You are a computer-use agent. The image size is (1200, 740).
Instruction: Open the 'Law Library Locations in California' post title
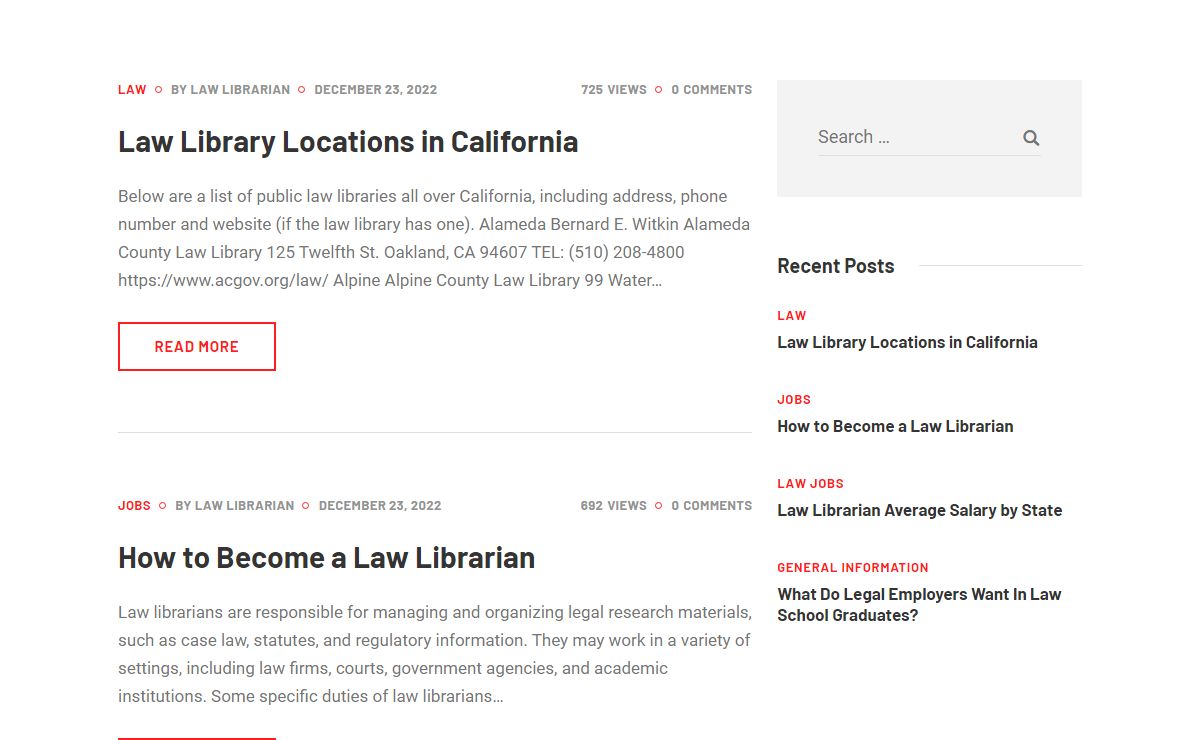(348, 141)
